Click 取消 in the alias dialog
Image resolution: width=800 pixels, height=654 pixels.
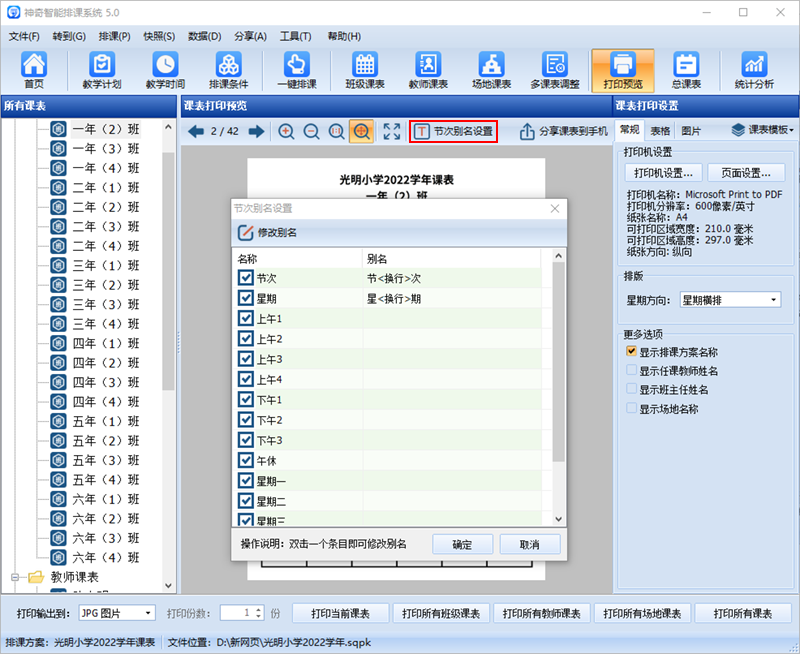(530, 544)
